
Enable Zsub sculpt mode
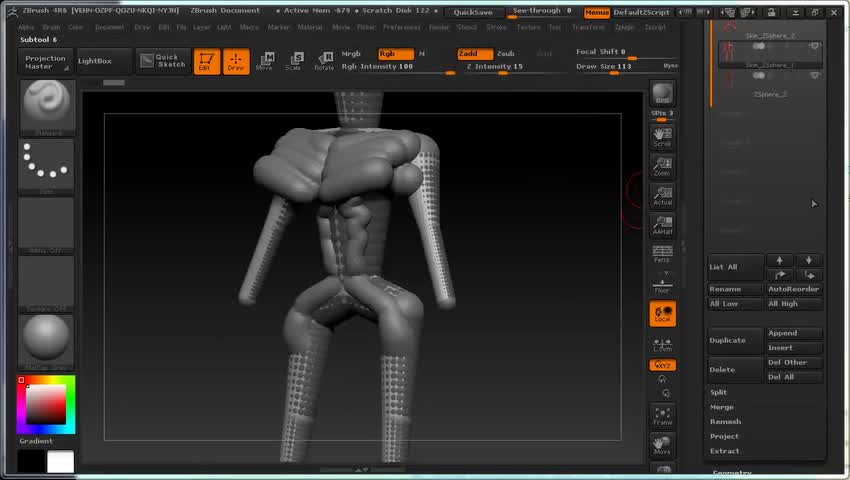coord(505,53)
